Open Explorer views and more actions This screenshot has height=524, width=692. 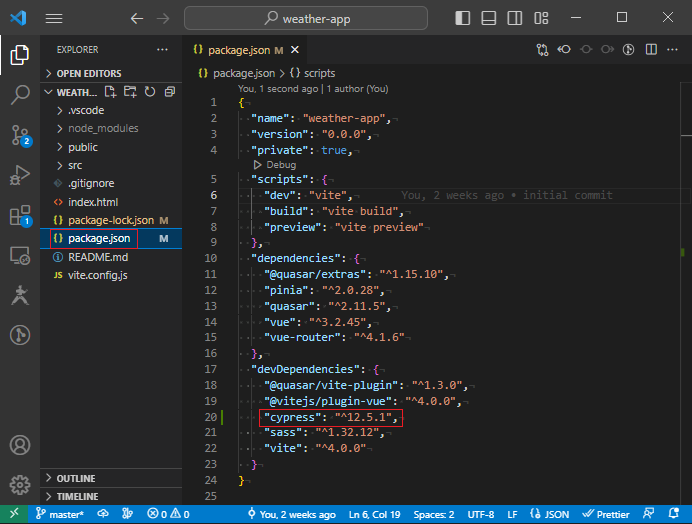tap(162, 49)
